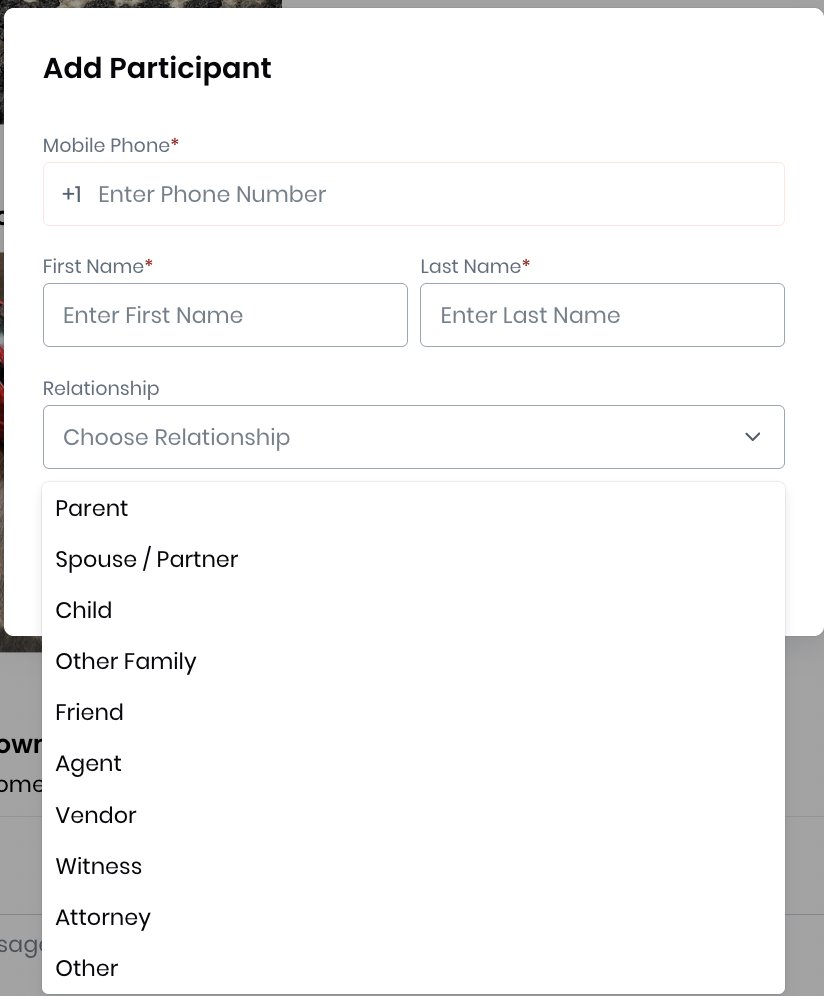The image size is (824, 996).
Task: Choose Other at the list bottom
Action: 87,968
